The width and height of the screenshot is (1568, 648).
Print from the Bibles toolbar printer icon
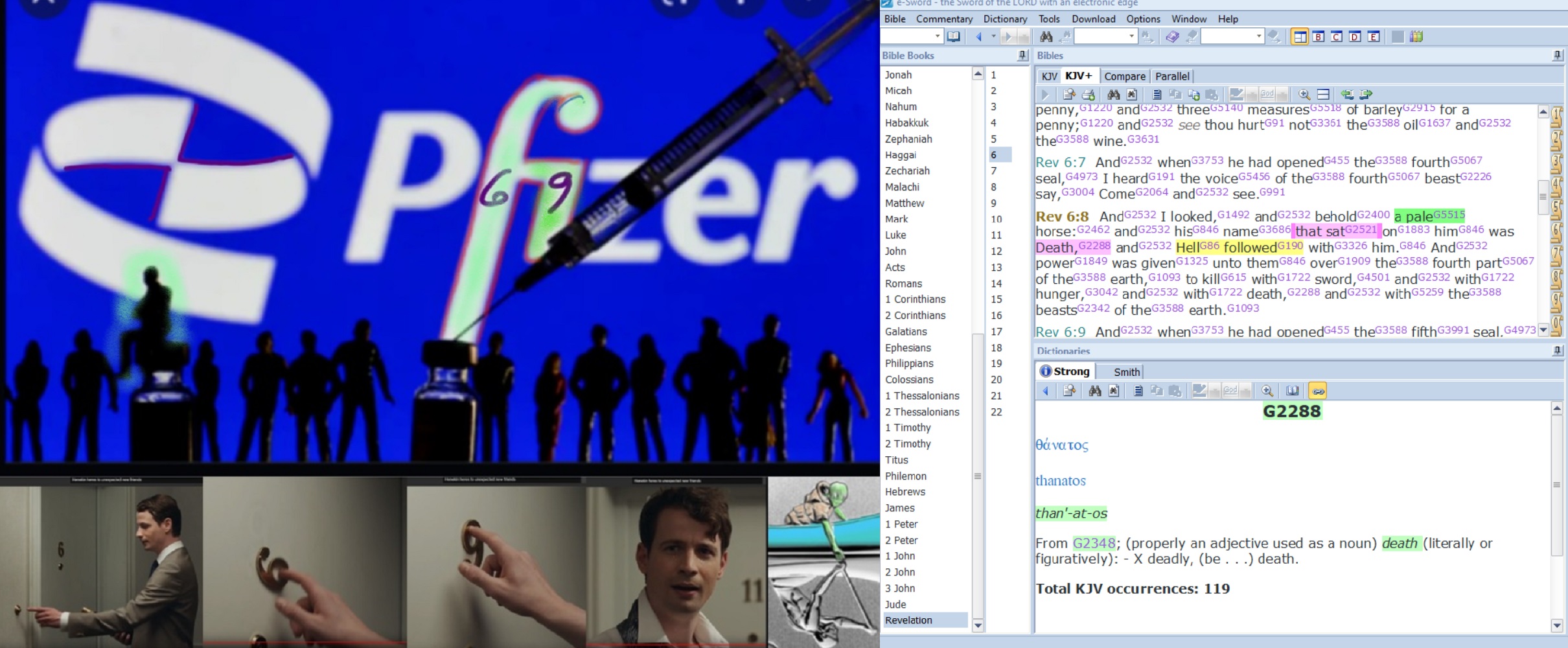pos(1089,95)
